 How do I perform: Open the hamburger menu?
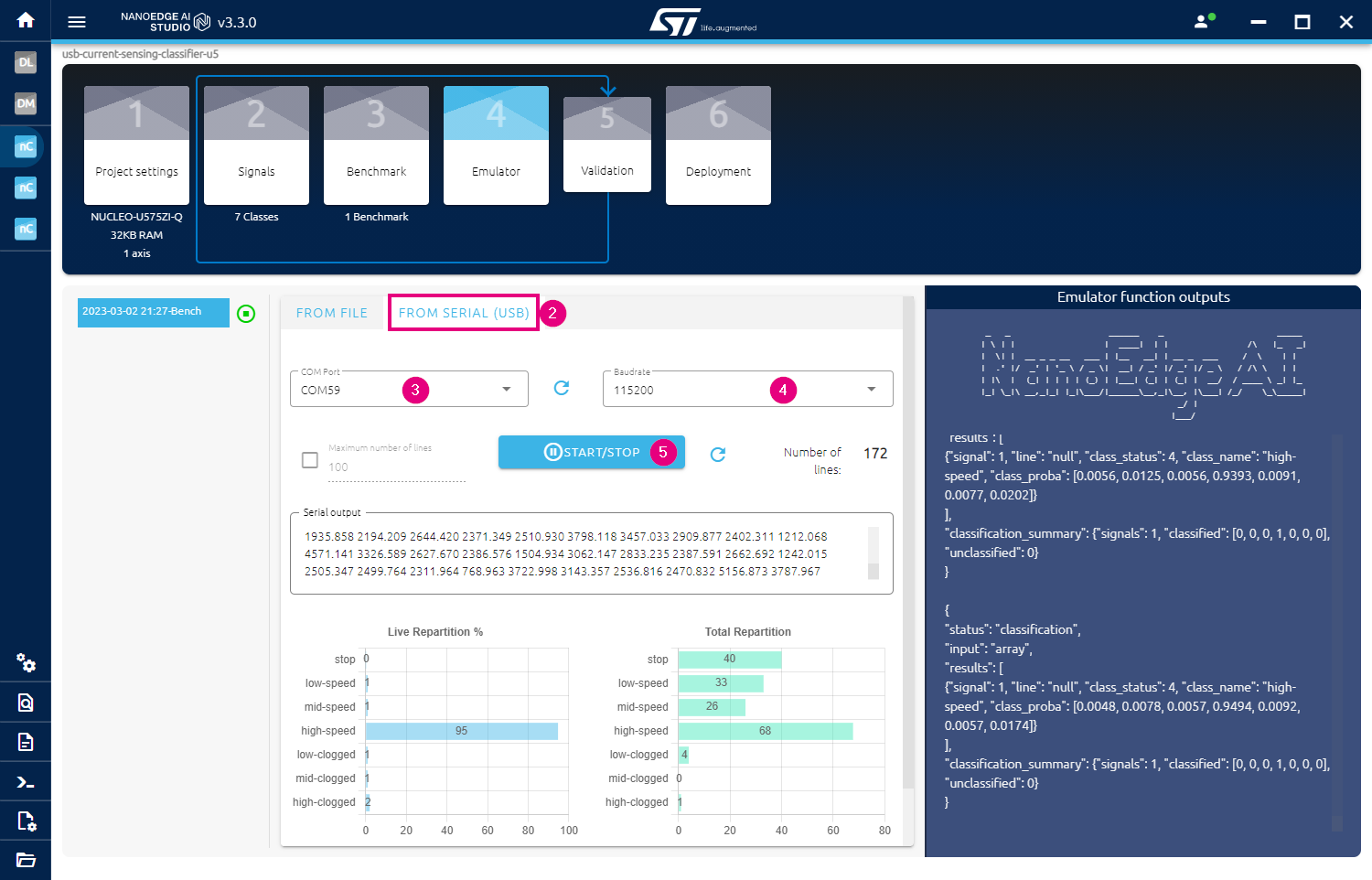pos(77,22)
